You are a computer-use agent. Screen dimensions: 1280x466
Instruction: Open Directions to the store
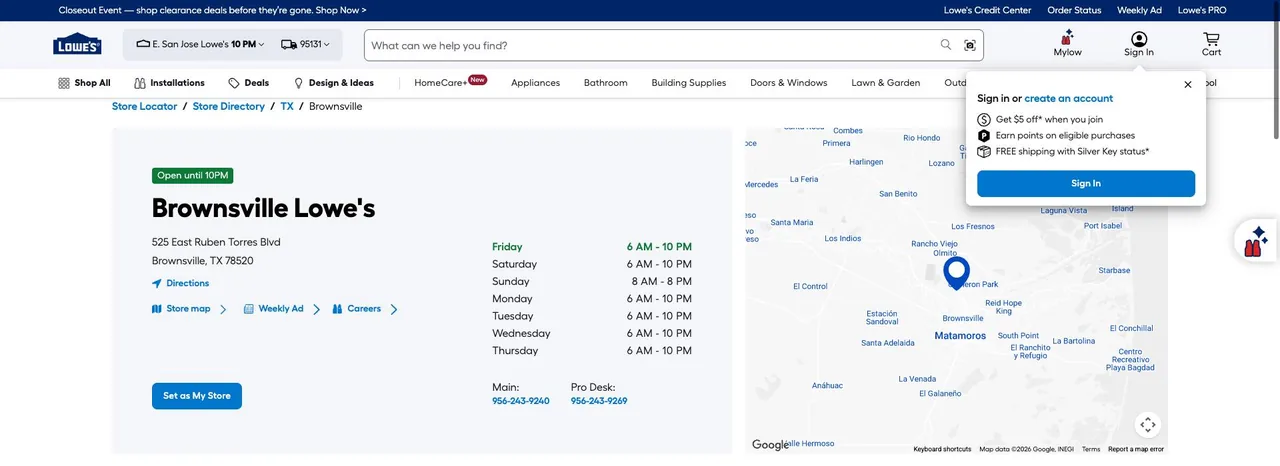click(180, 283)
